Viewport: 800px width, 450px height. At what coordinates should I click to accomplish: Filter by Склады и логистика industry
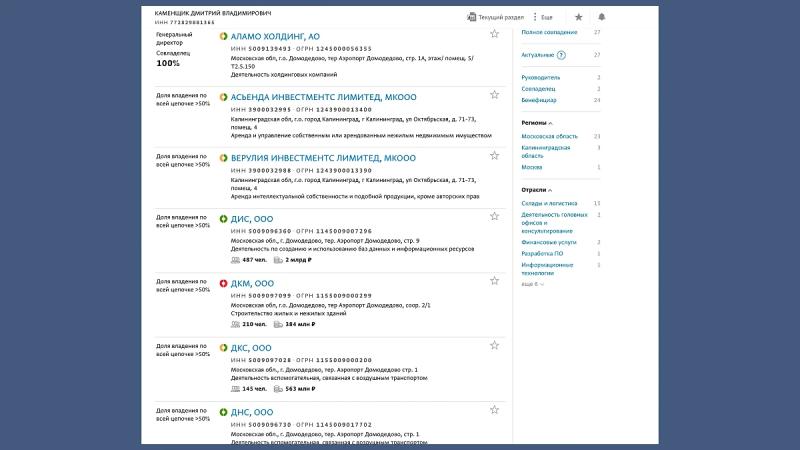(549, 203)
